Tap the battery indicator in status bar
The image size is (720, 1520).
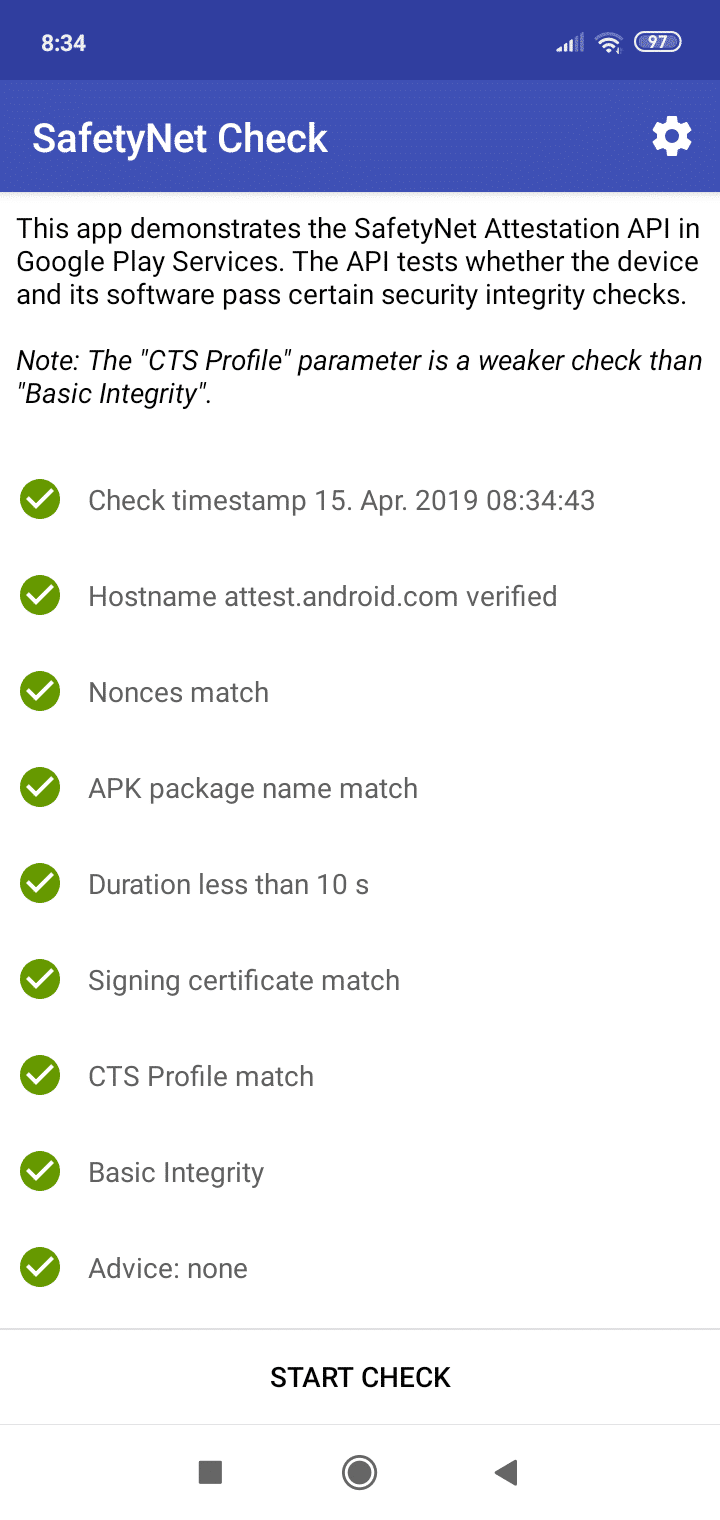[x=658, y=42]
